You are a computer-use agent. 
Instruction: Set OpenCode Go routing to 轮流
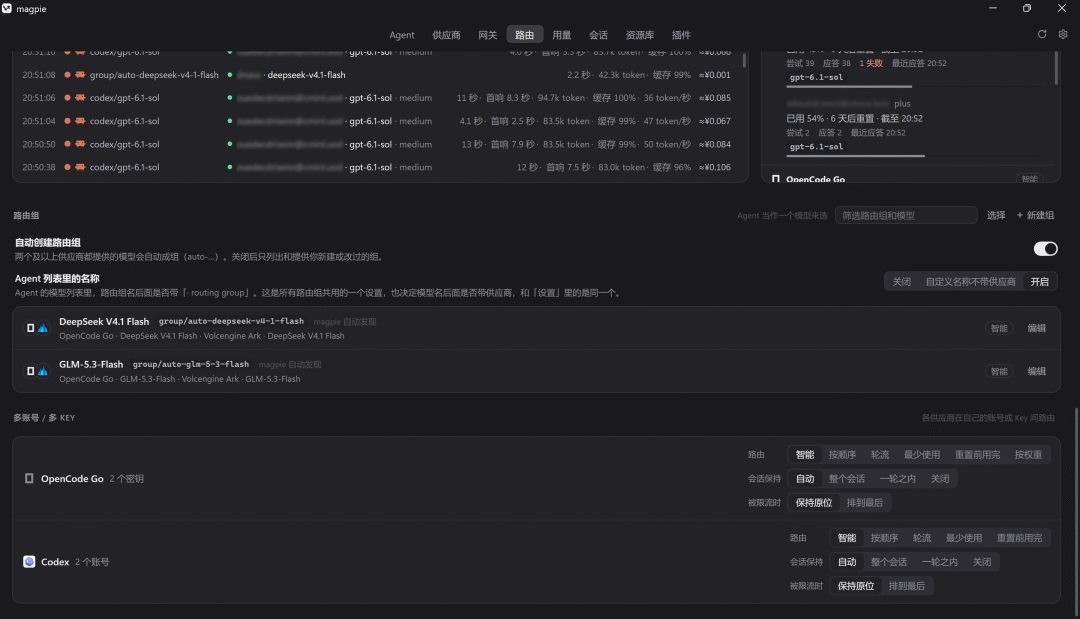coord(880,454)
